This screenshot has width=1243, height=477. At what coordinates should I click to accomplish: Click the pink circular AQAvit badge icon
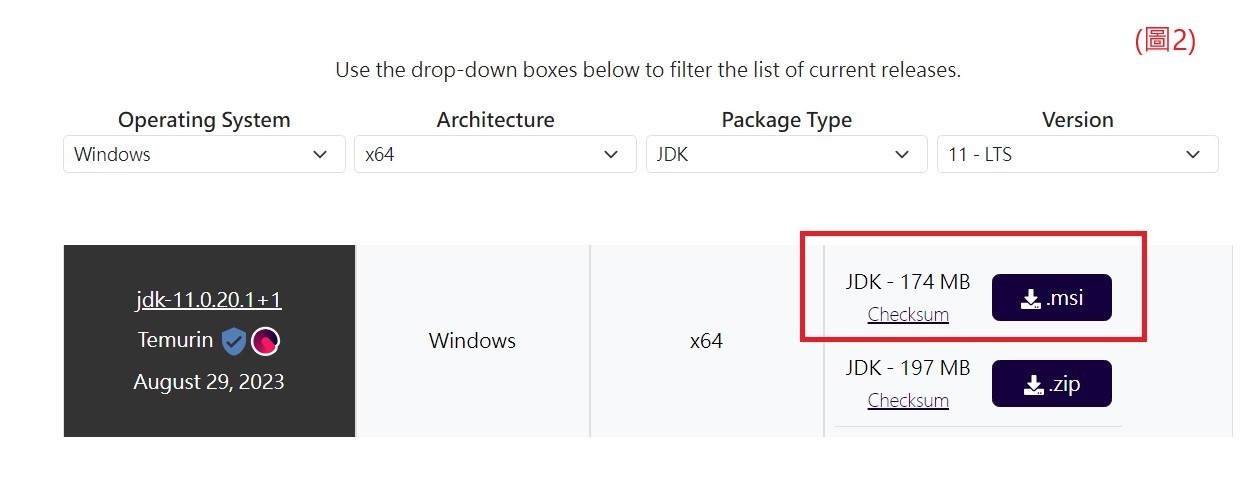point(265,341)
